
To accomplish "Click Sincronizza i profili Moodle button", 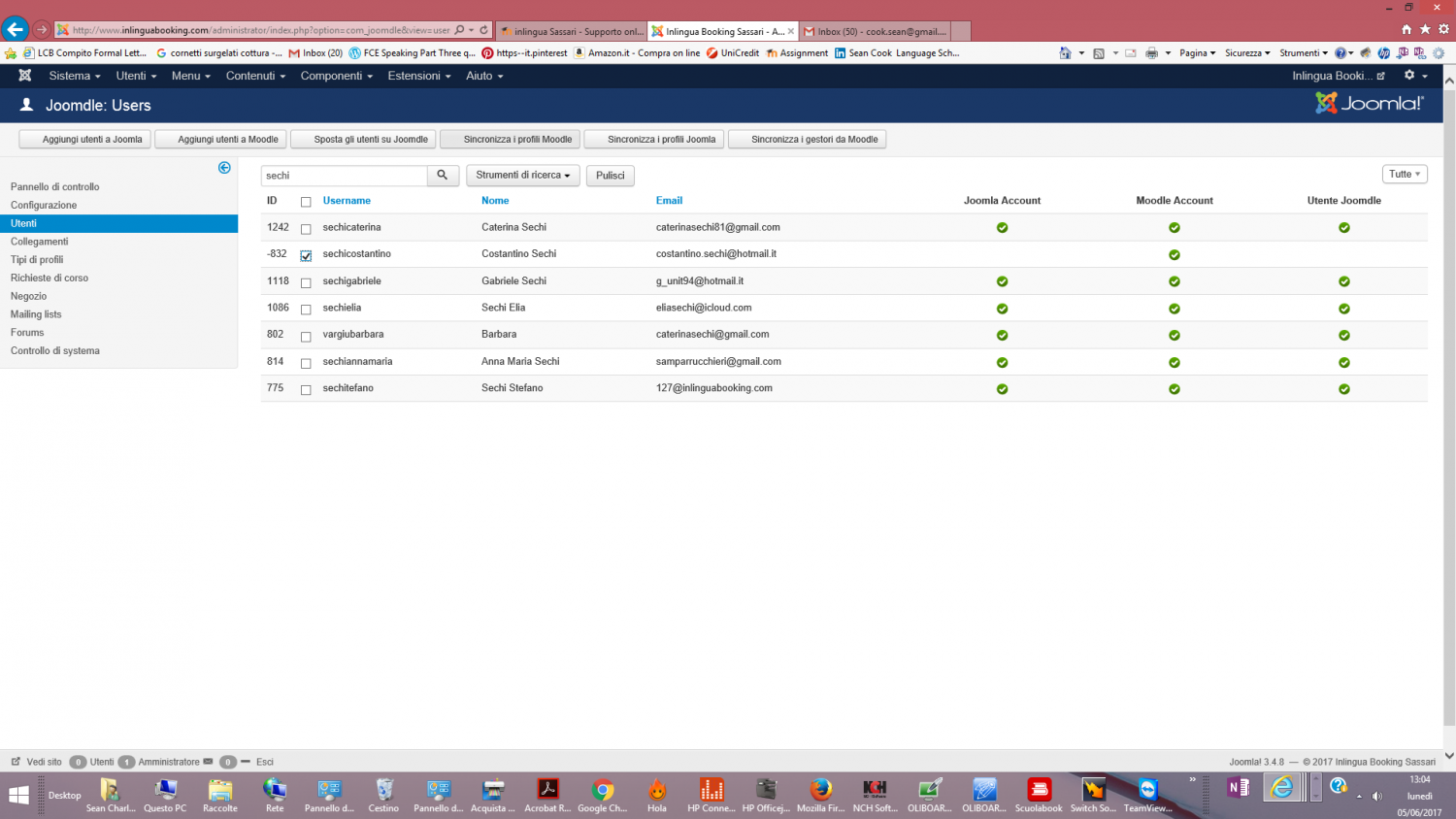I will [x=511, y=140].
